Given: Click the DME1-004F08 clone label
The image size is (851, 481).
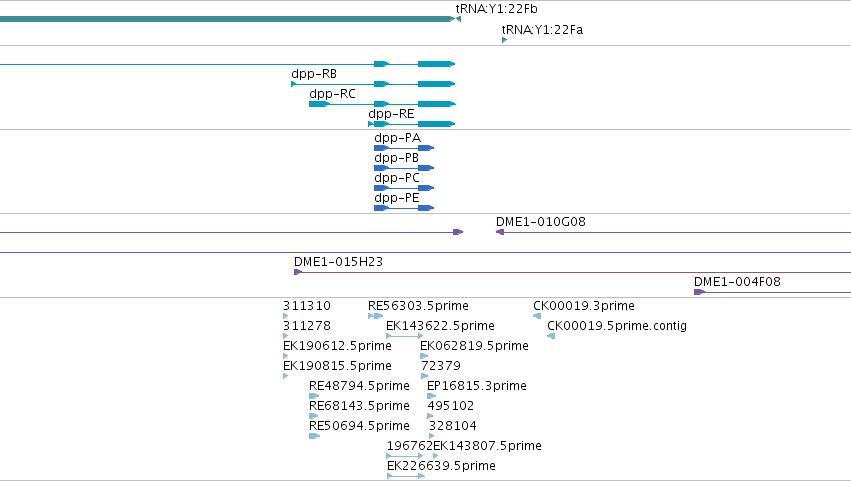Looking at the screenshot, I should [x=737, y=282].
